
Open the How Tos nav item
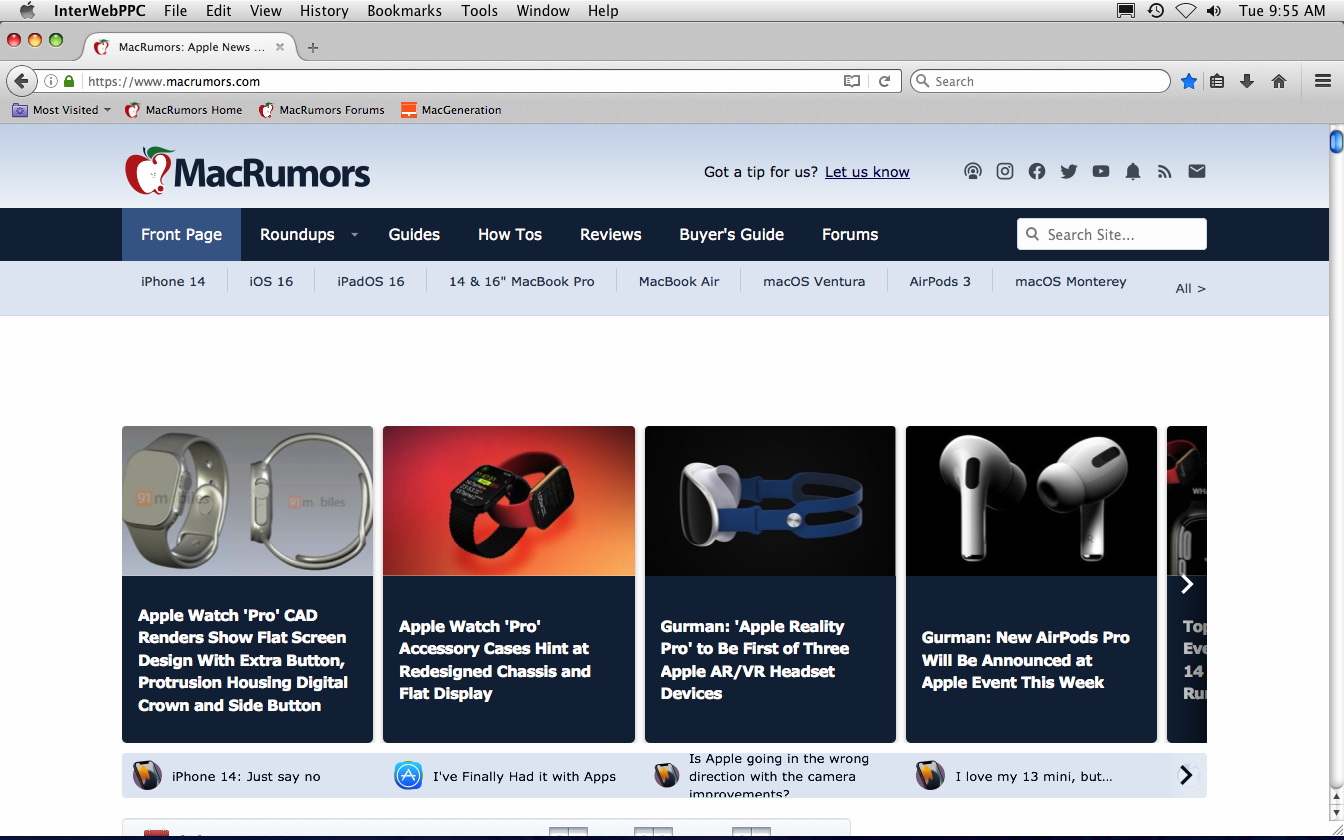tap(510, 234)
